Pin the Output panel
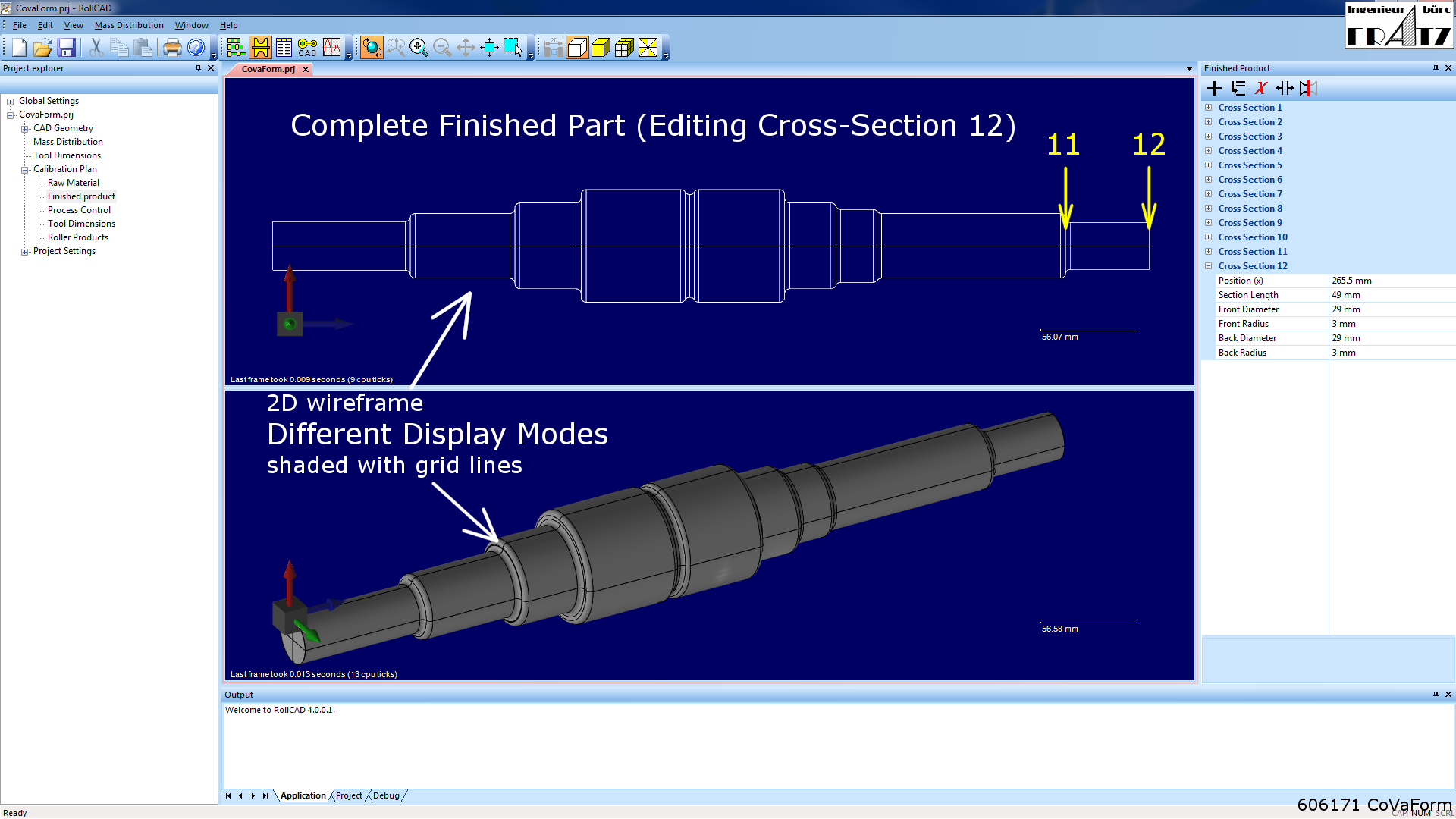This screenshot has width=1456, height=819. click(1436, 694)
